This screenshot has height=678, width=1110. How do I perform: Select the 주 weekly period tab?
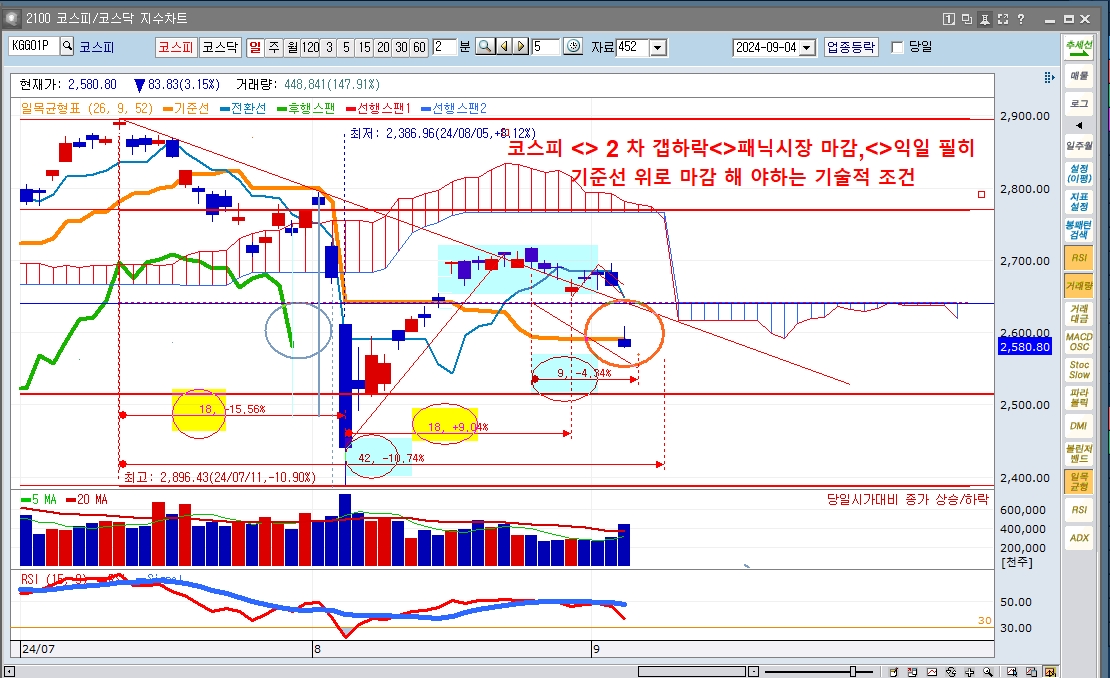[274, 46]
